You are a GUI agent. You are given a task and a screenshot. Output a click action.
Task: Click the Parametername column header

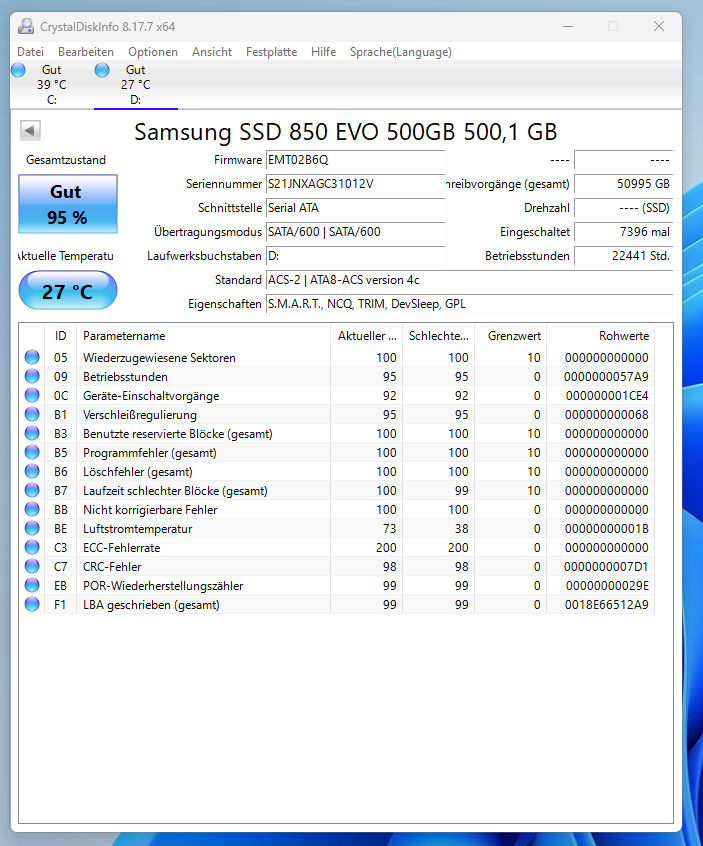[x=203, y=336]
